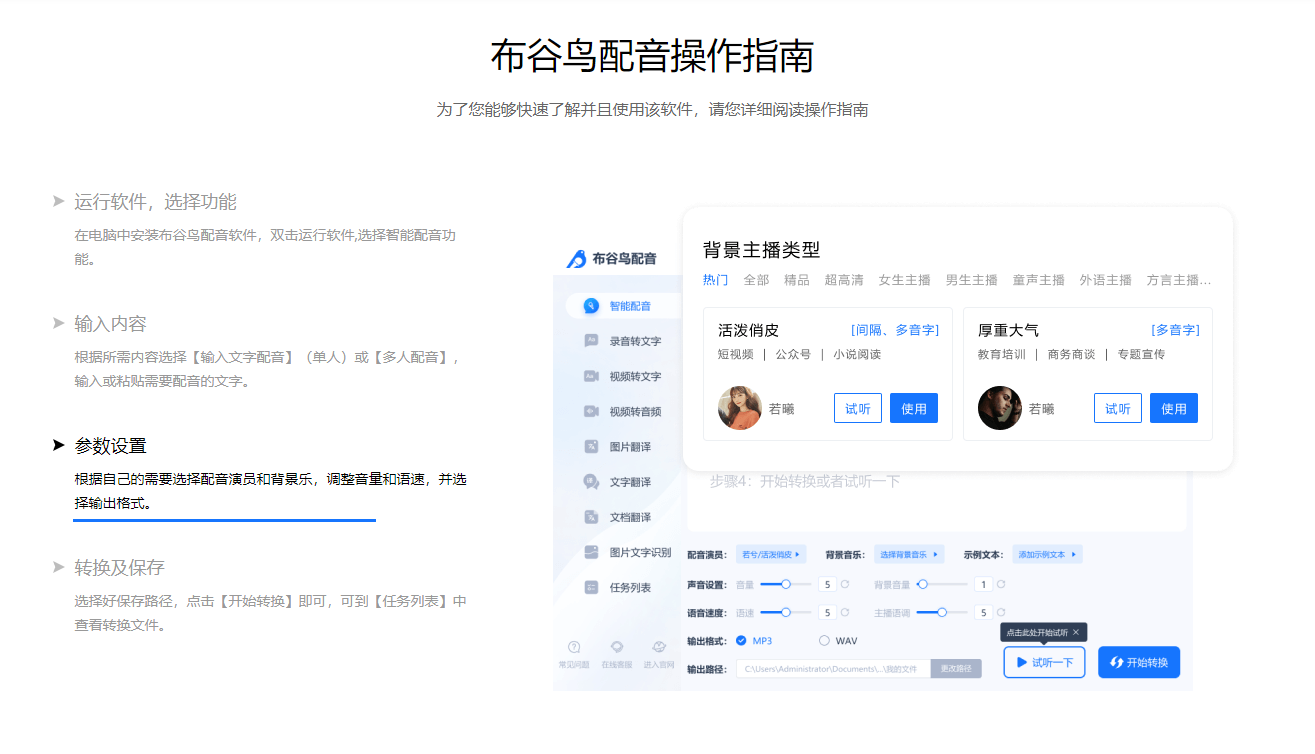Screen dimensions: 1315x754
Task: Click 试听 on the 活泼俏皮 card
Action: pyautogui.click(x=858, y=408)
